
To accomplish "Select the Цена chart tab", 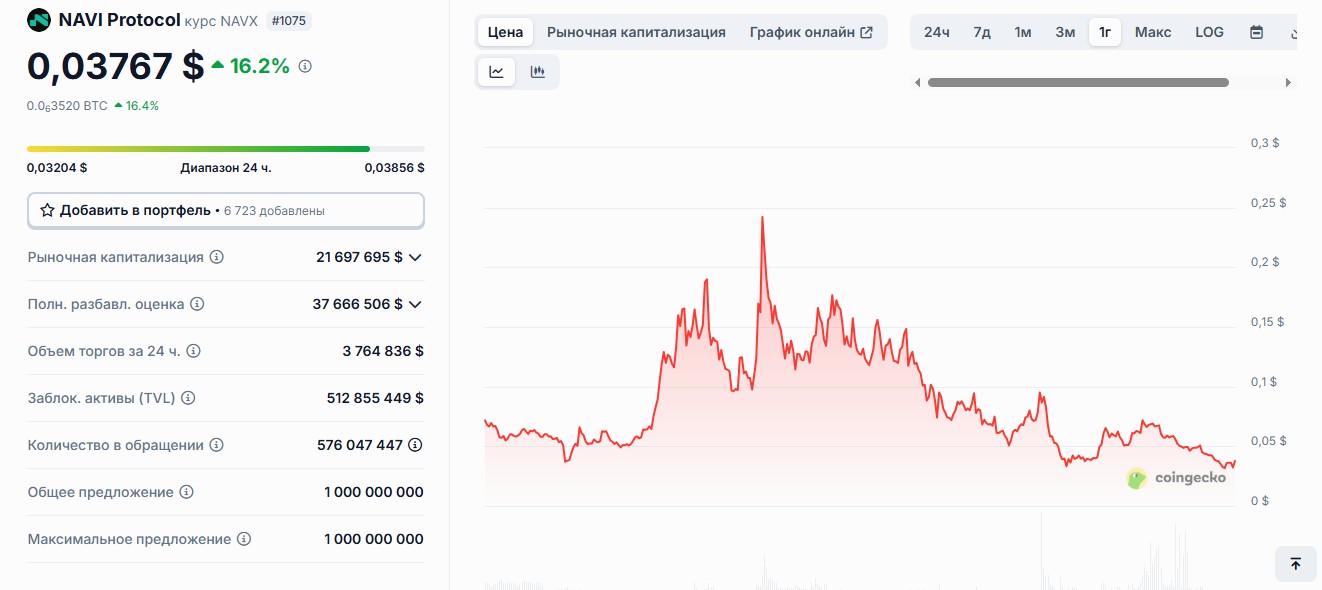I will (x=505, y=32).
